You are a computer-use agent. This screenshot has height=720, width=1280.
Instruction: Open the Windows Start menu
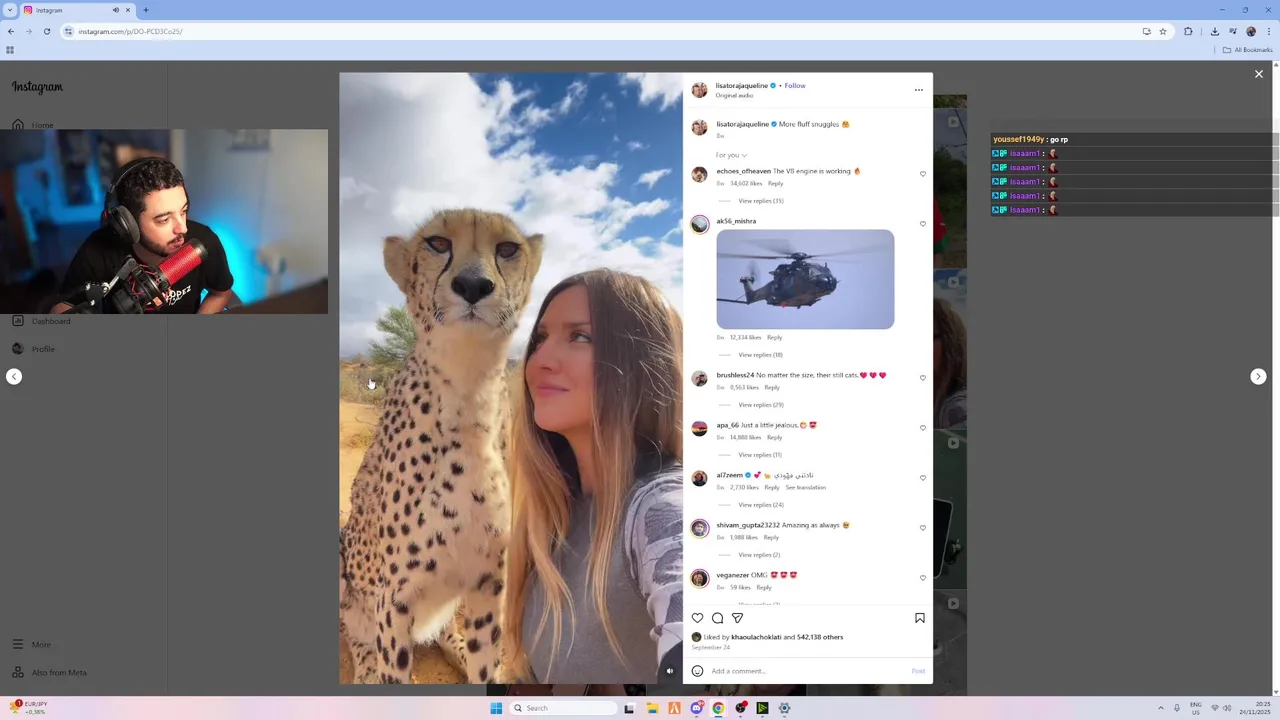click(496, 708)
